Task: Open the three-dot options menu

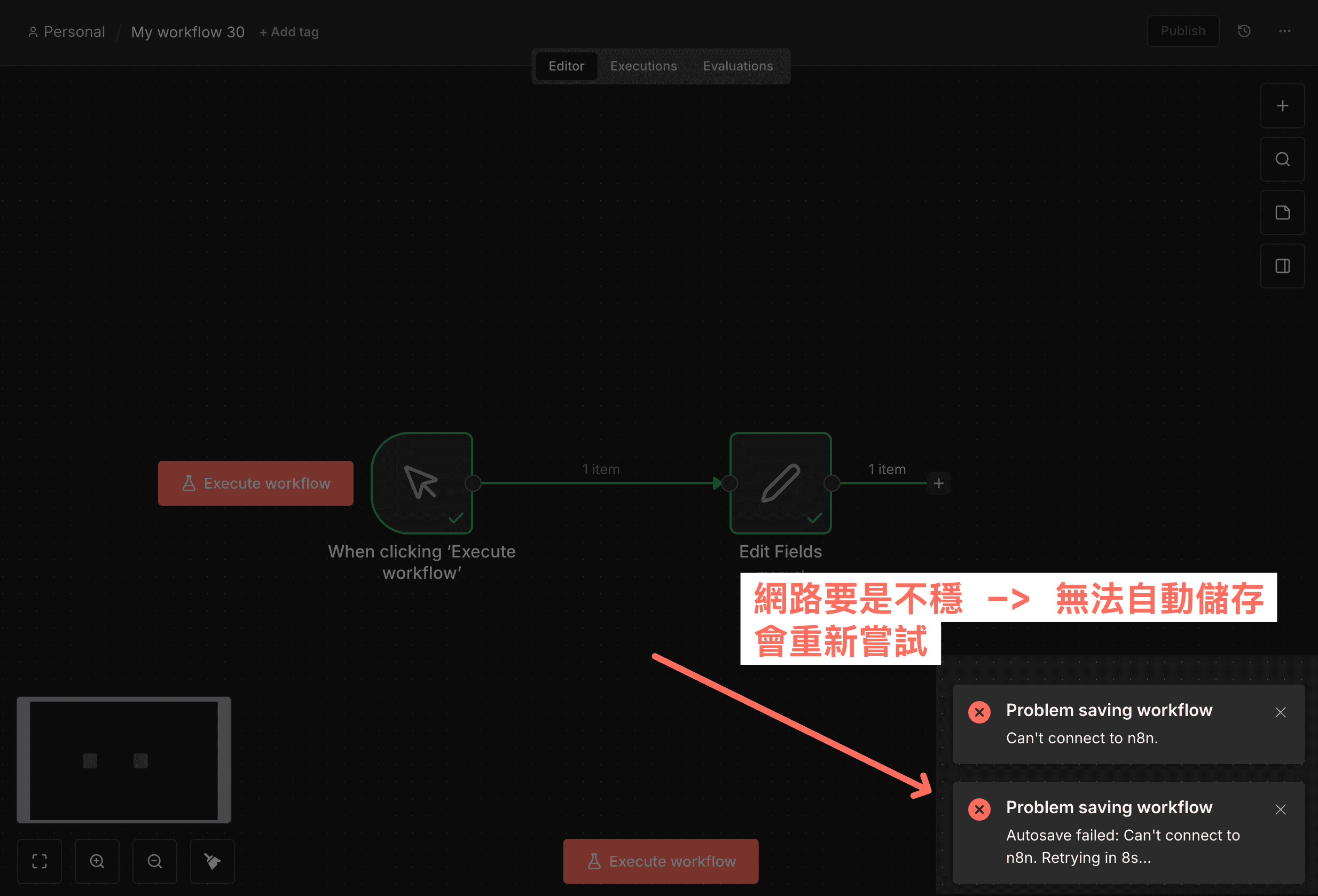Action: [x=1284, y=31]
